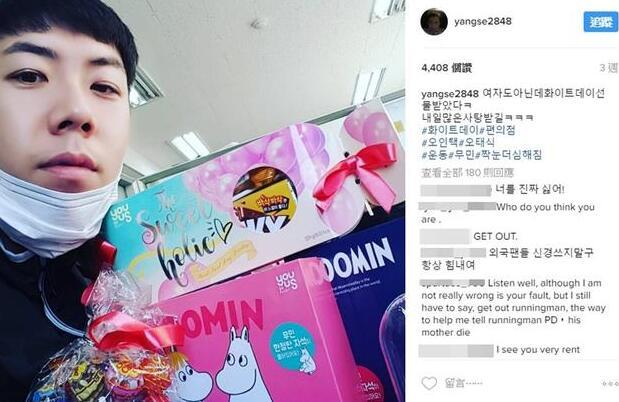Open the more options dots icon
The height and width of the screenshot is (402, 619).
(x=610, y=383)
